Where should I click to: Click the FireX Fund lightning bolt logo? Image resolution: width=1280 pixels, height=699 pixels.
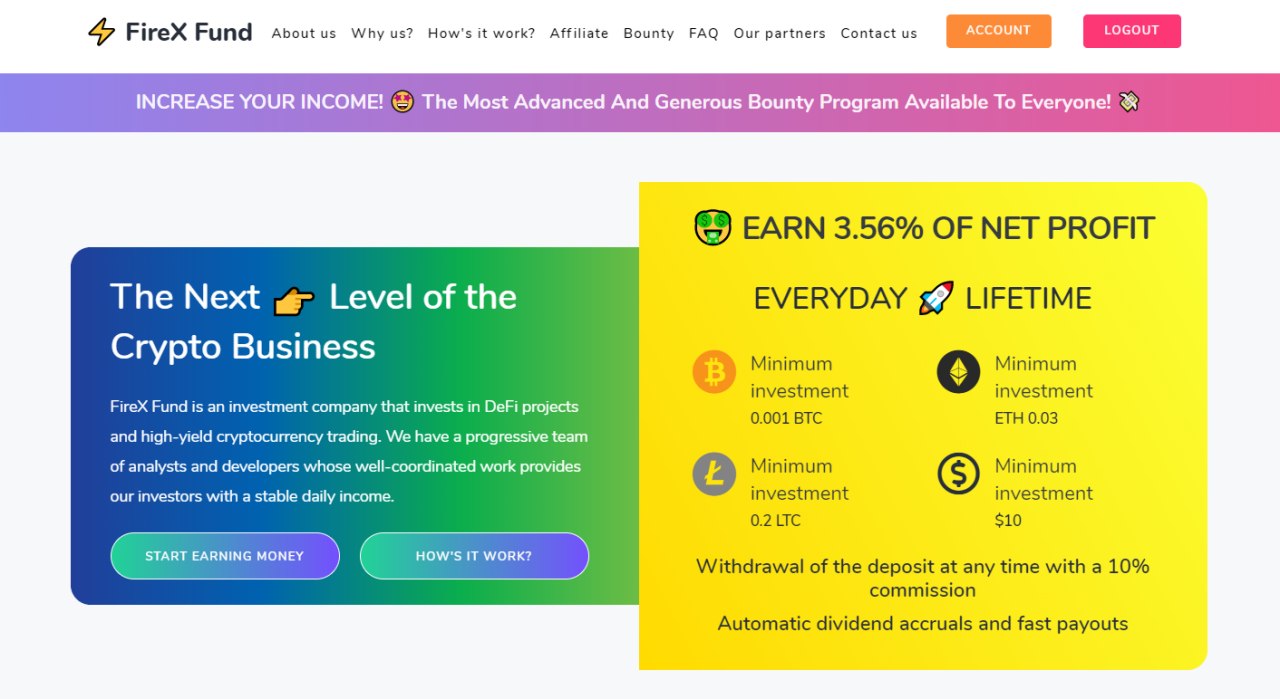click(102, 32)
